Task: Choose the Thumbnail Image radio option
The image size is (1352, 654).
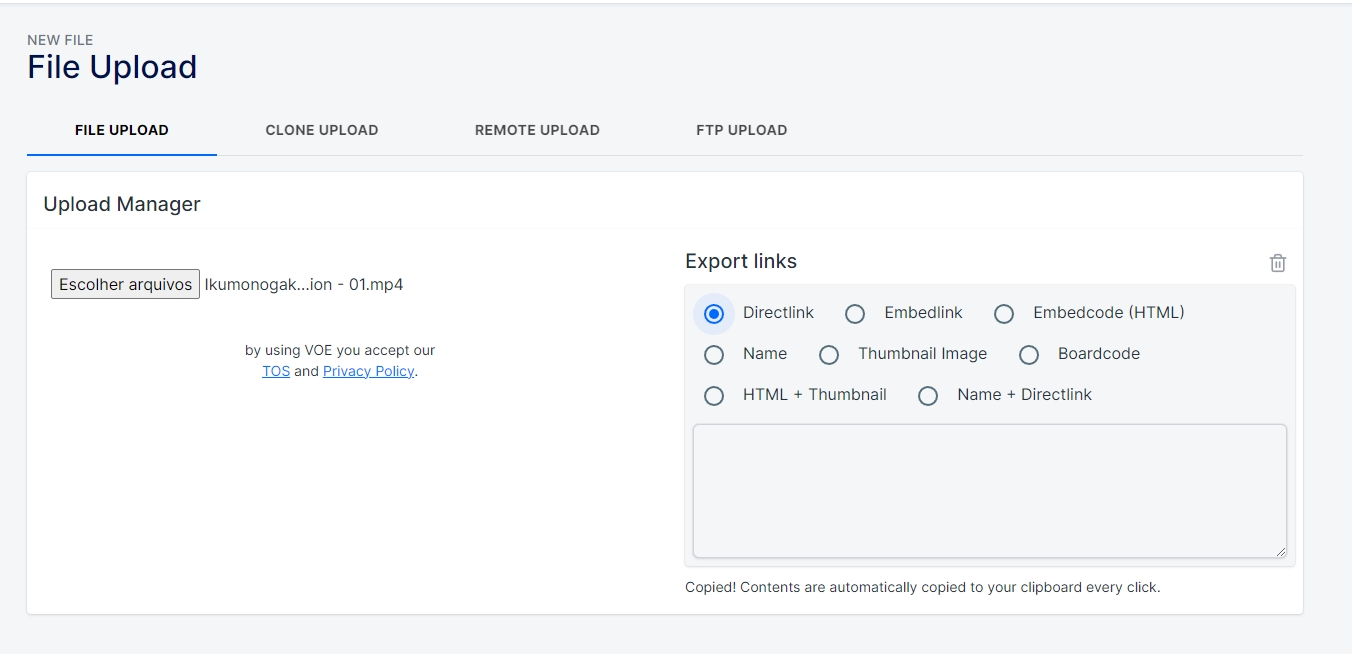Action: click(x=829, y=355)
